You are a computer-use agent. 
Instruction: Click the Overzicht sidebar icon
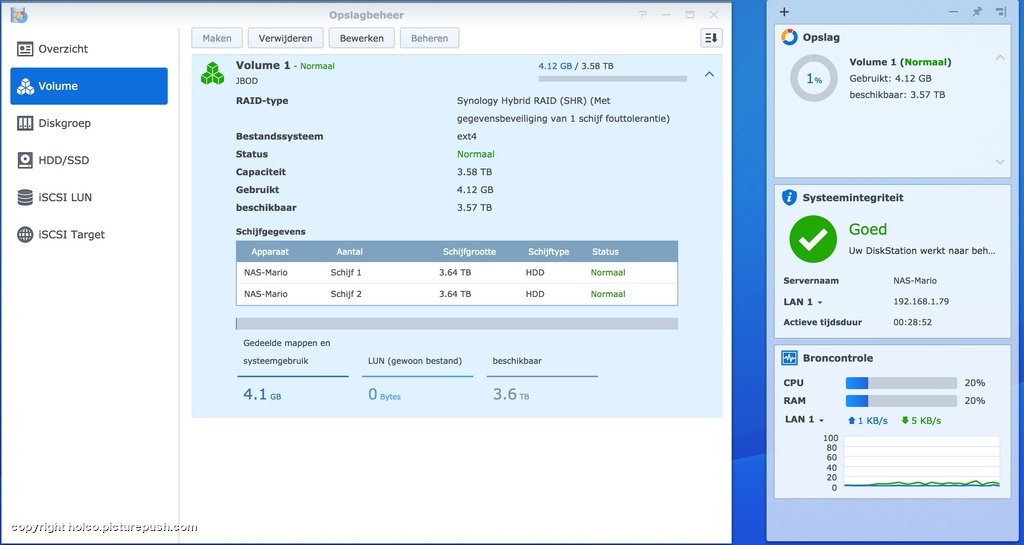pos(25,49)
